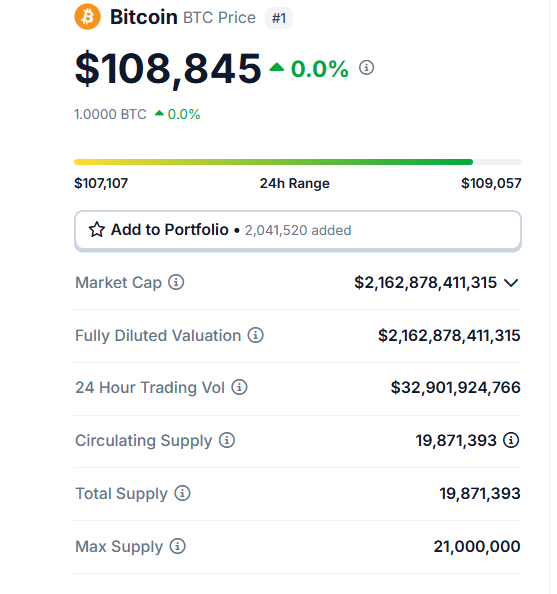Open Fully Diluted Valuation info icon
The width and height of the screenshot is (557, 594).
point(256,335)
